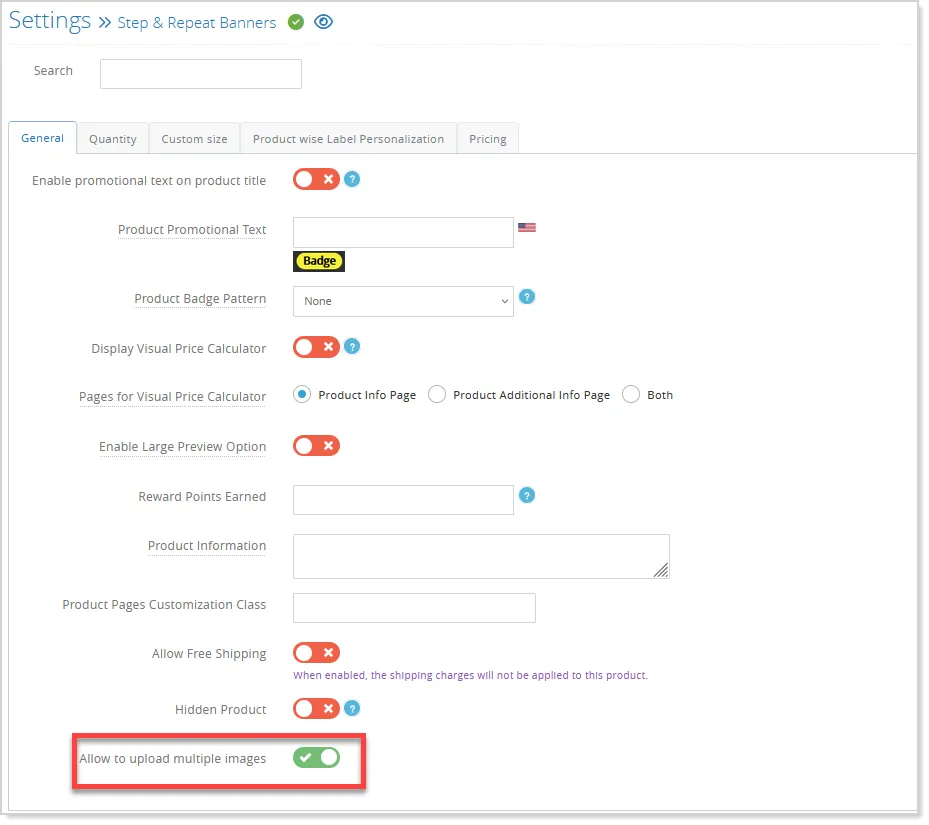
Task: Enable promotional text on product title
Action: (316, 179)
